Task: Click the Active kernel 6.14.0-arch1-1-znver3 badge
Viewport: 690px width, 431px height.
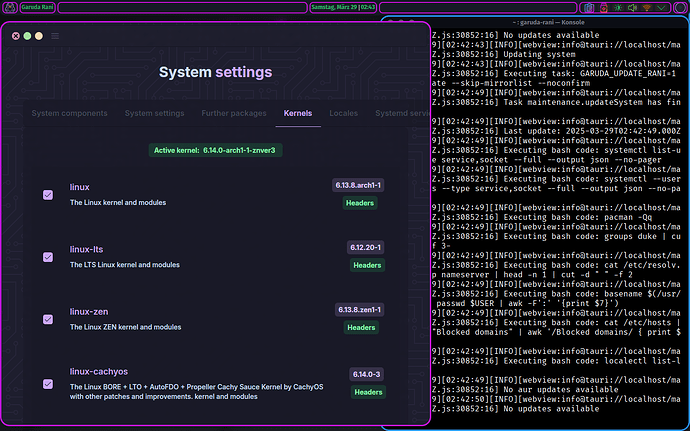Action: (215, 150)
